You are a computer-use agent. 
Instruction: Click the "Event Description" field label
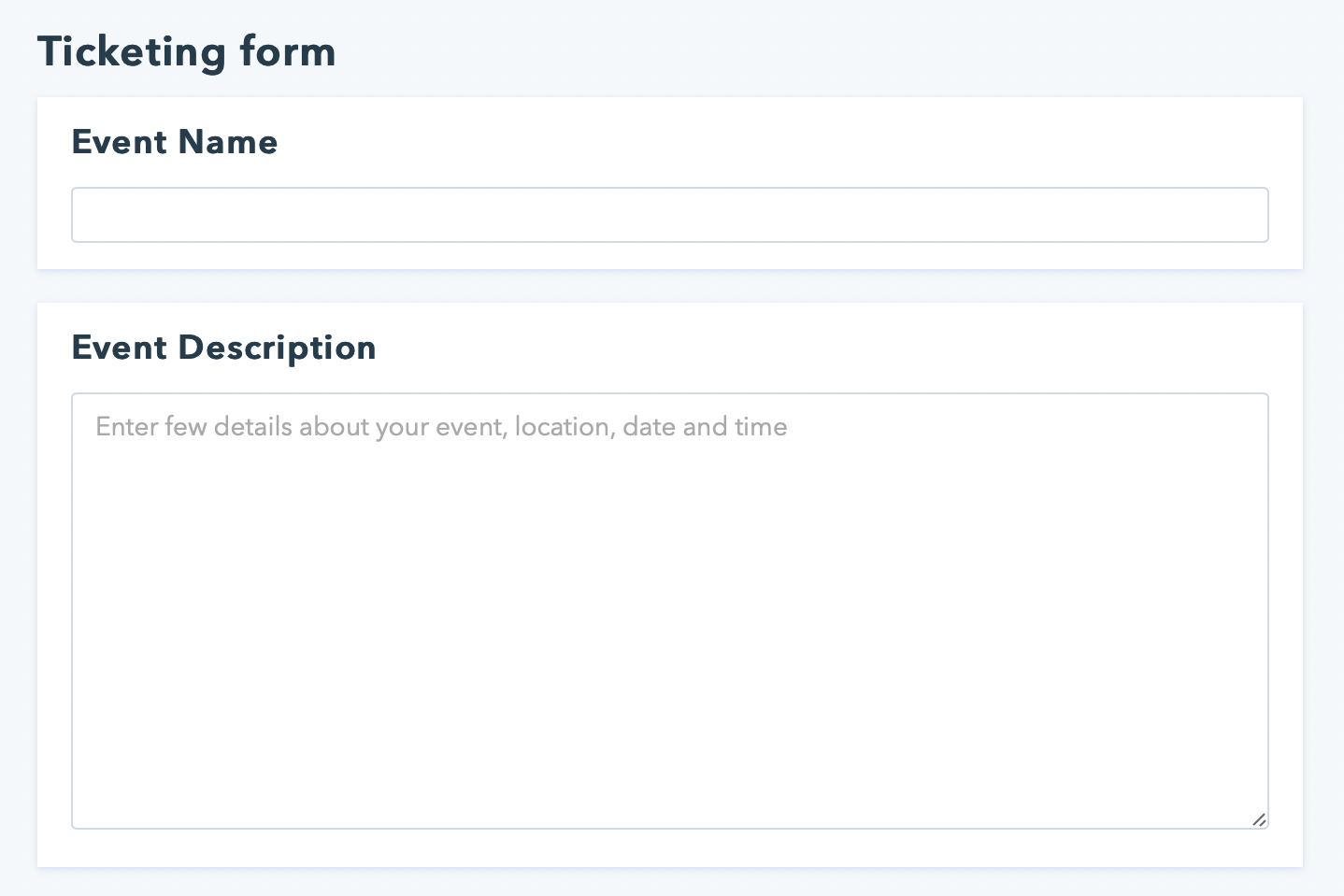[x=224, y=348]
